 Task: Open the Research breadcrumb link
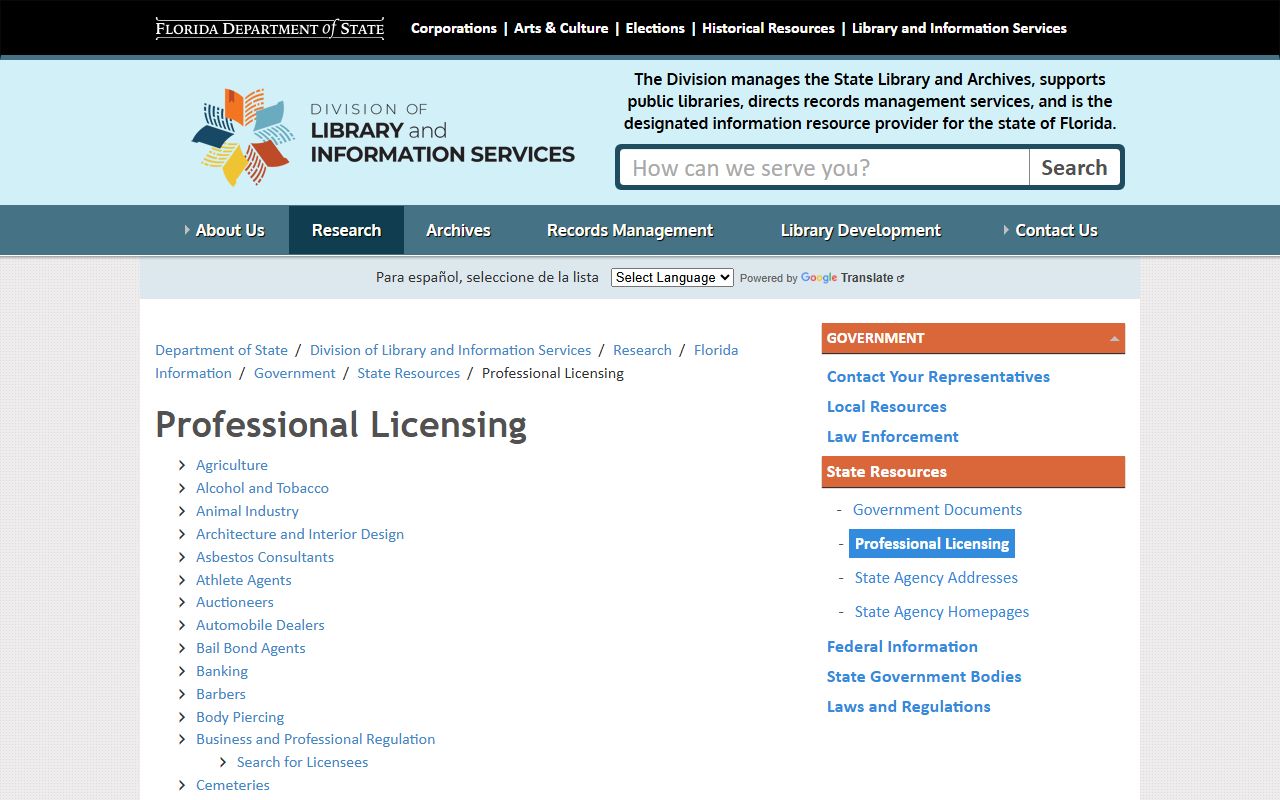pos(642,350)
